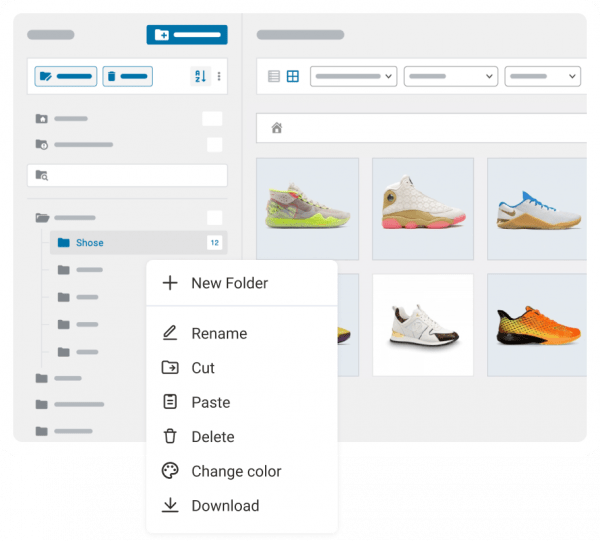Click the download arrow icon
The height and width of the screenshot is (541, 600).
coord(170,505)
